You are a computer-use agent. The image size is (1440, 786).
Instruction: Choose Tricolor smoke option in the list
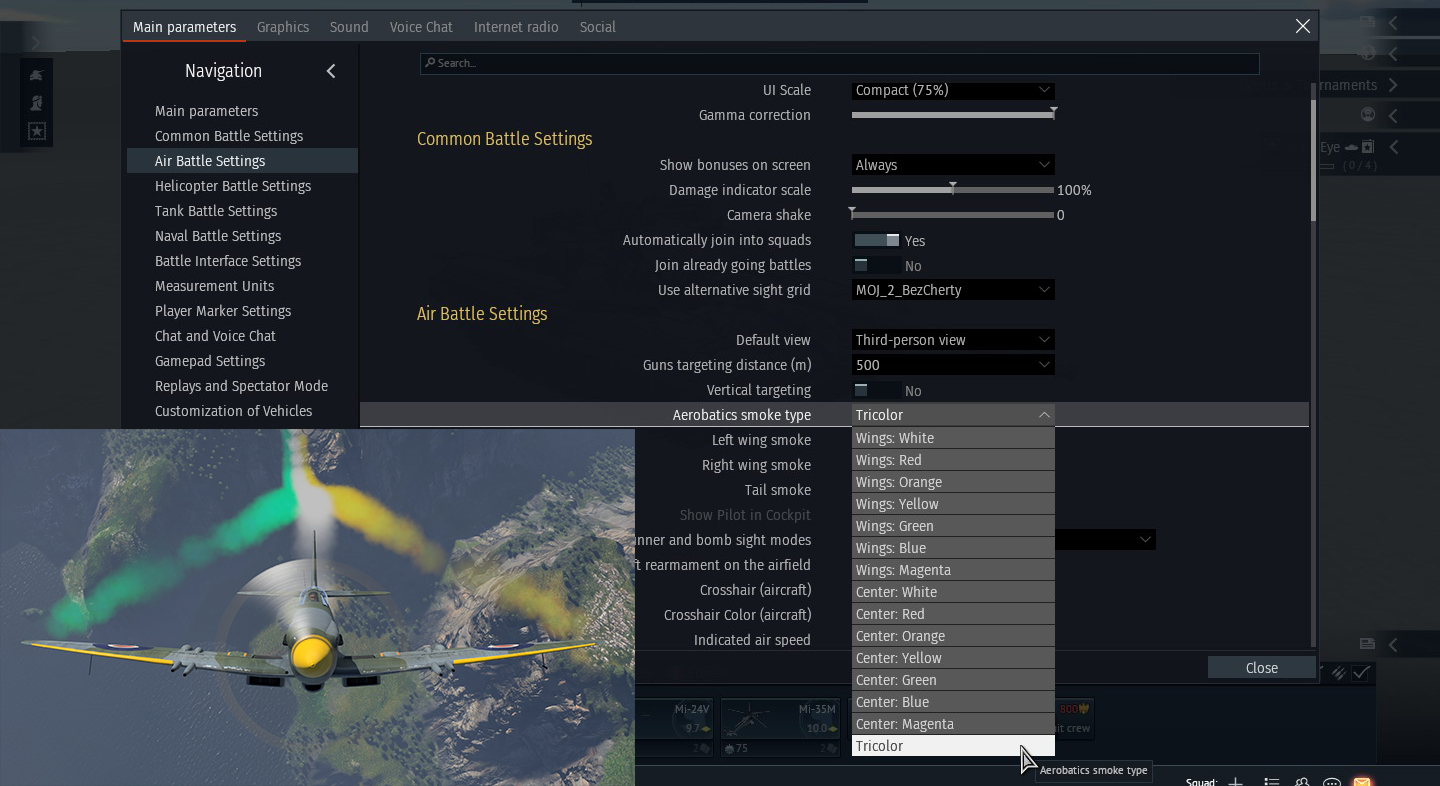(x=953, y=746)
